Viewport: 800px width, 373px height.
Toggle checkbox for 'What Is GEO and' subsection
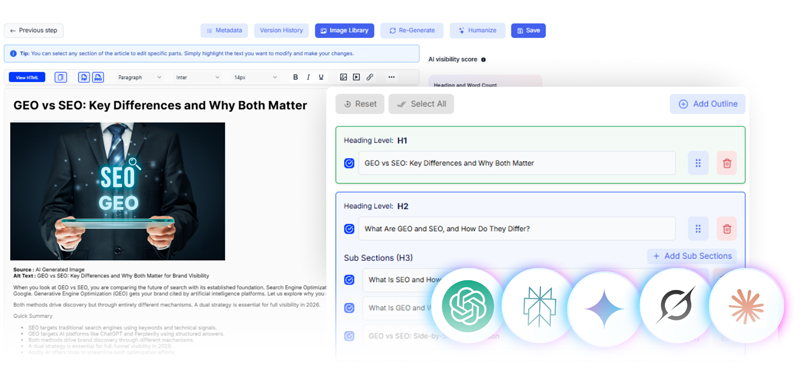click(x=349, y=308)
